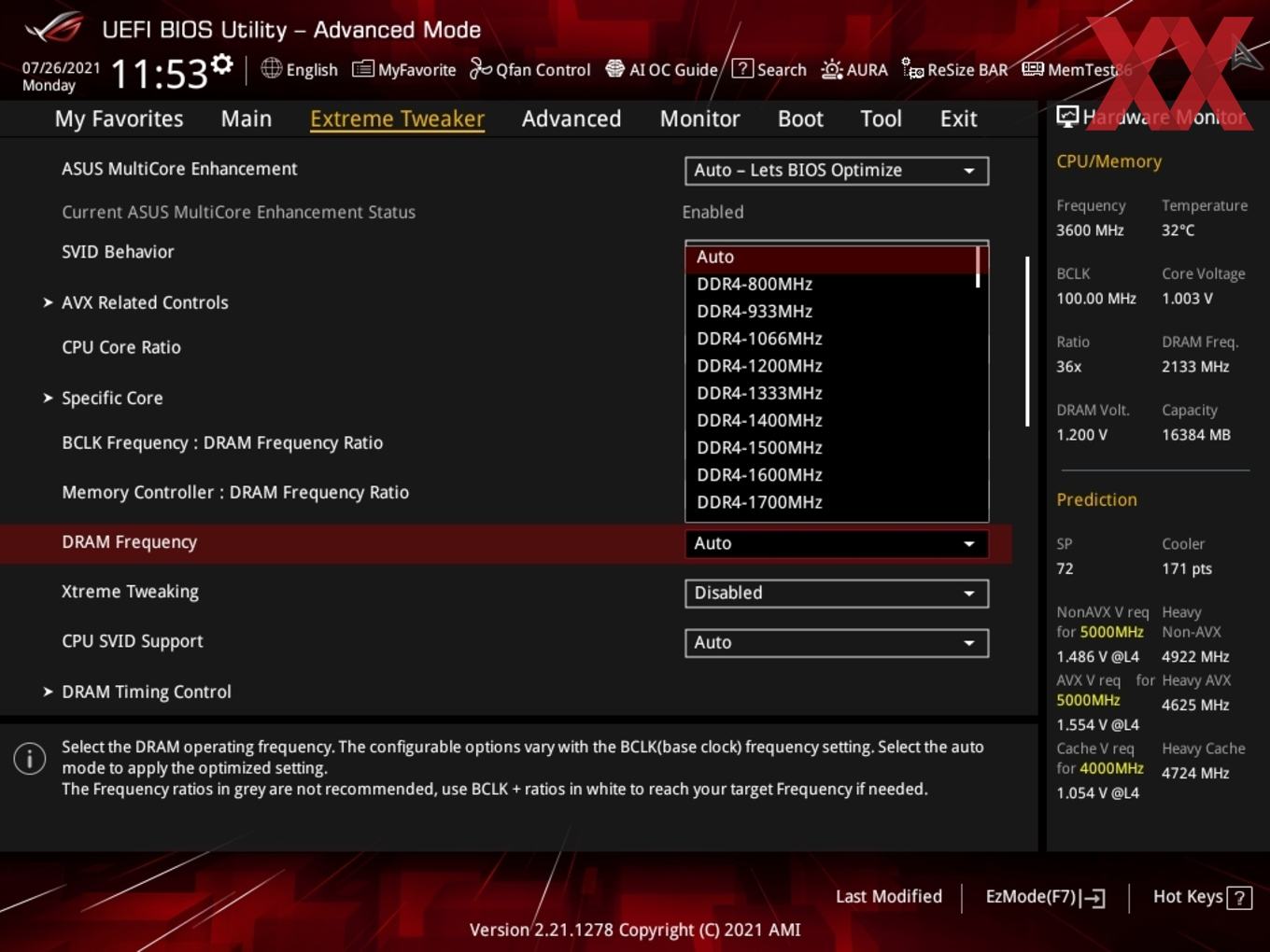Go to the Exit tab
1270x952 pixels.
pyautogui.click(x=959, y=119)
